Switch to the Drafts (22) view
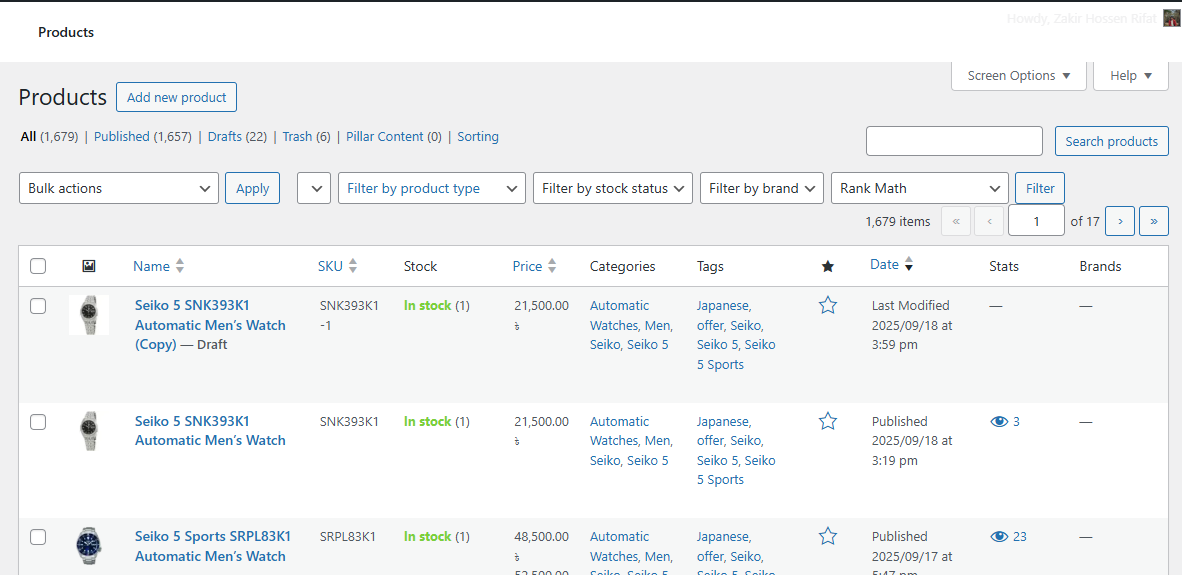Image resolution: width=1182 pixels, height=575 pixels. 236,137
